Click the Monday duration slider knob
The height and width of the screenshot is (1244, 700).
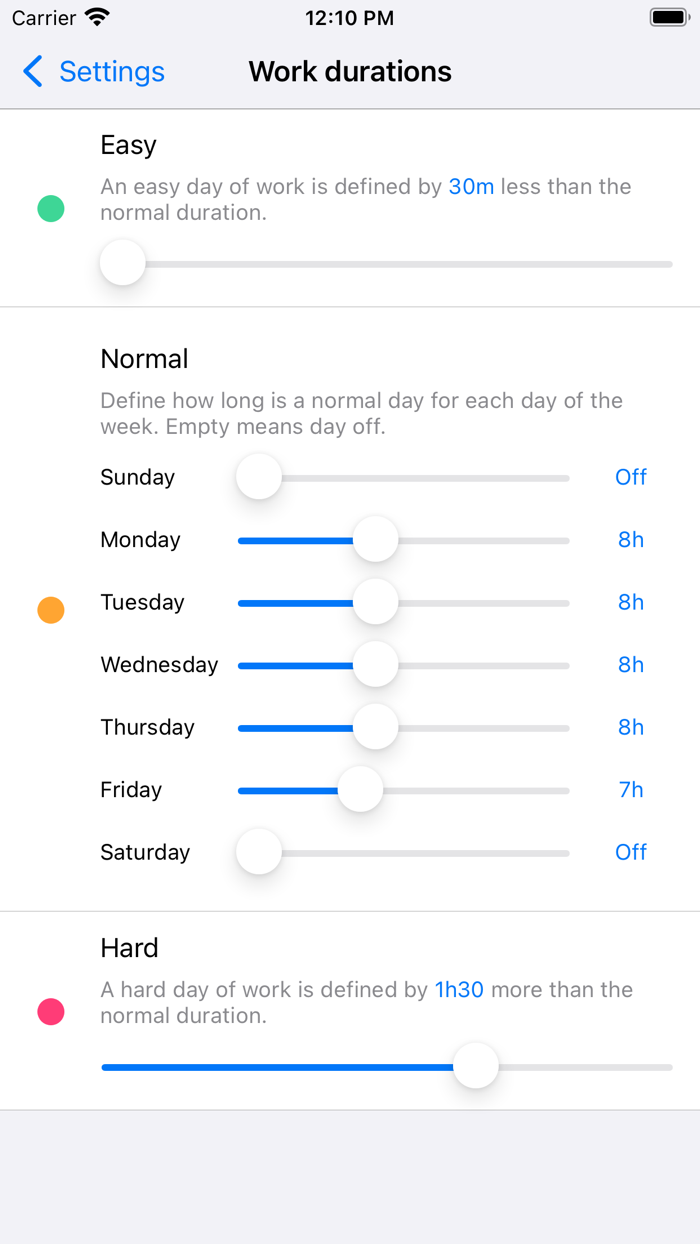point(375,540)
